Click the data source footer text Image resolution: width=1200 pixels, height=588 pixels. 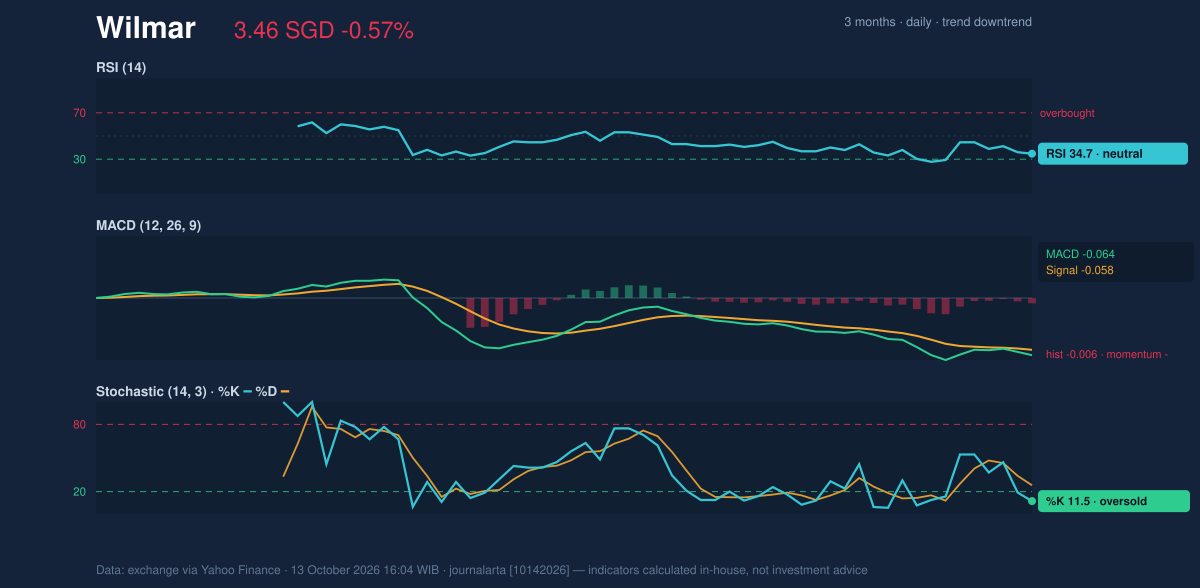point(482,570)
